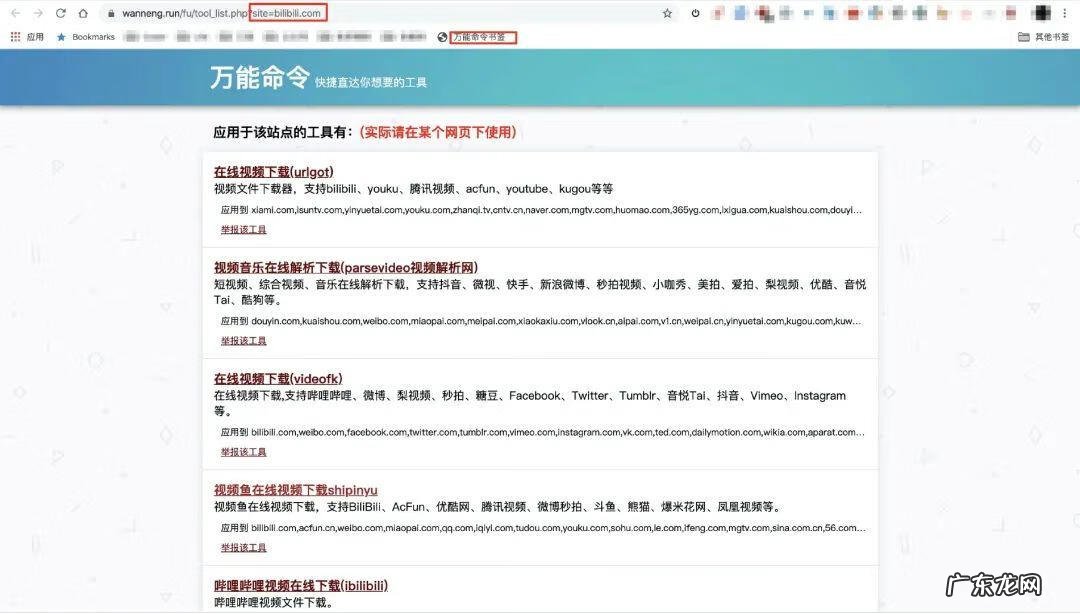Click the padlock icon in the address bar
The height and width of the screenshot is (614, 1080).
pyautogui.click(x=112, y=15)
